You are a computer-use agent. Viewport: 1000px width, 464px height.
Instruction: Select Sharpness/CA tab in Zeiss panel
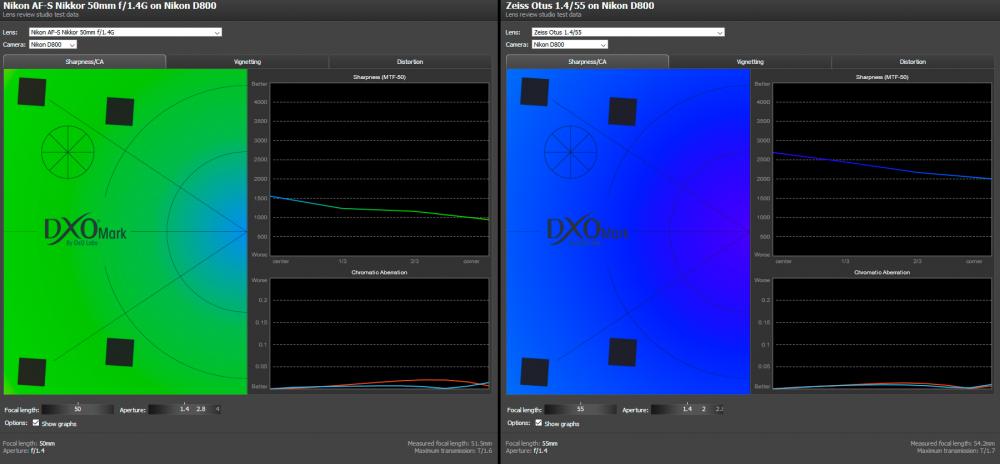587,62
